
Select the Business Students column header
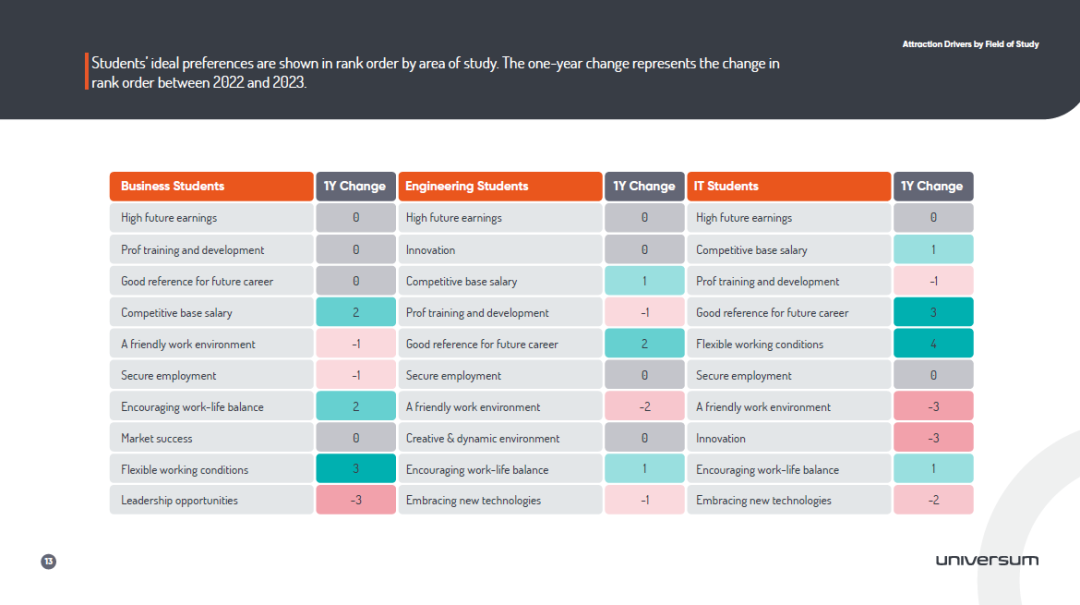(211, 186)
